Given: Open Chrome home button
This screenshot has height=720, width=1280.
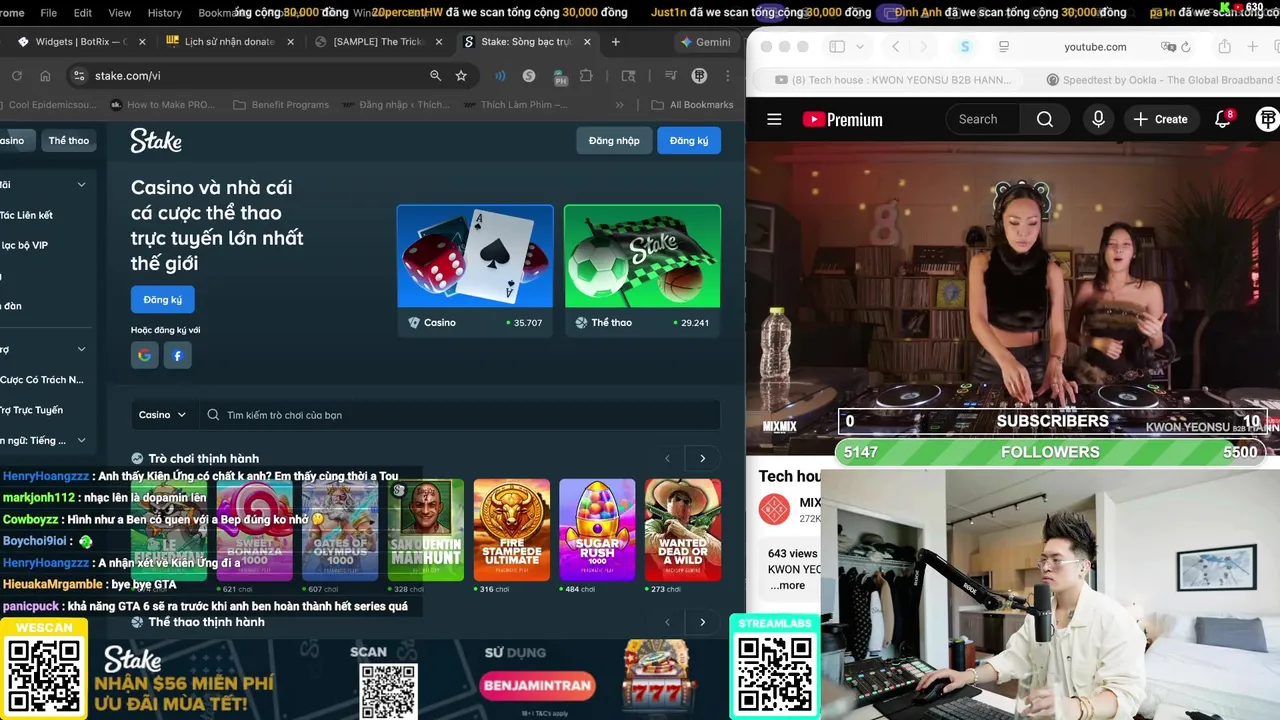Looking at the screenshot, I should point(45,76).
